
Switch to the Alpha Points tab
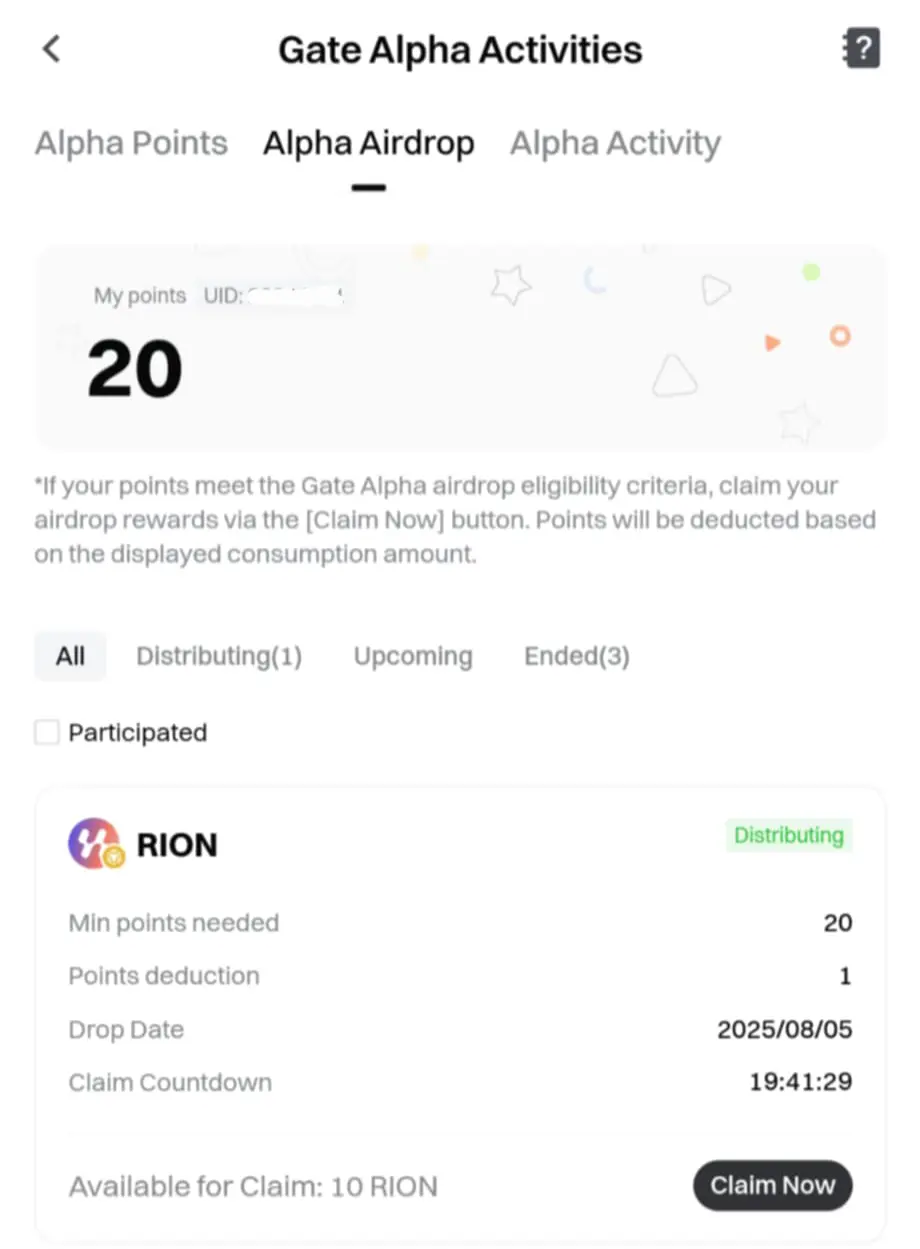point(131,143)
